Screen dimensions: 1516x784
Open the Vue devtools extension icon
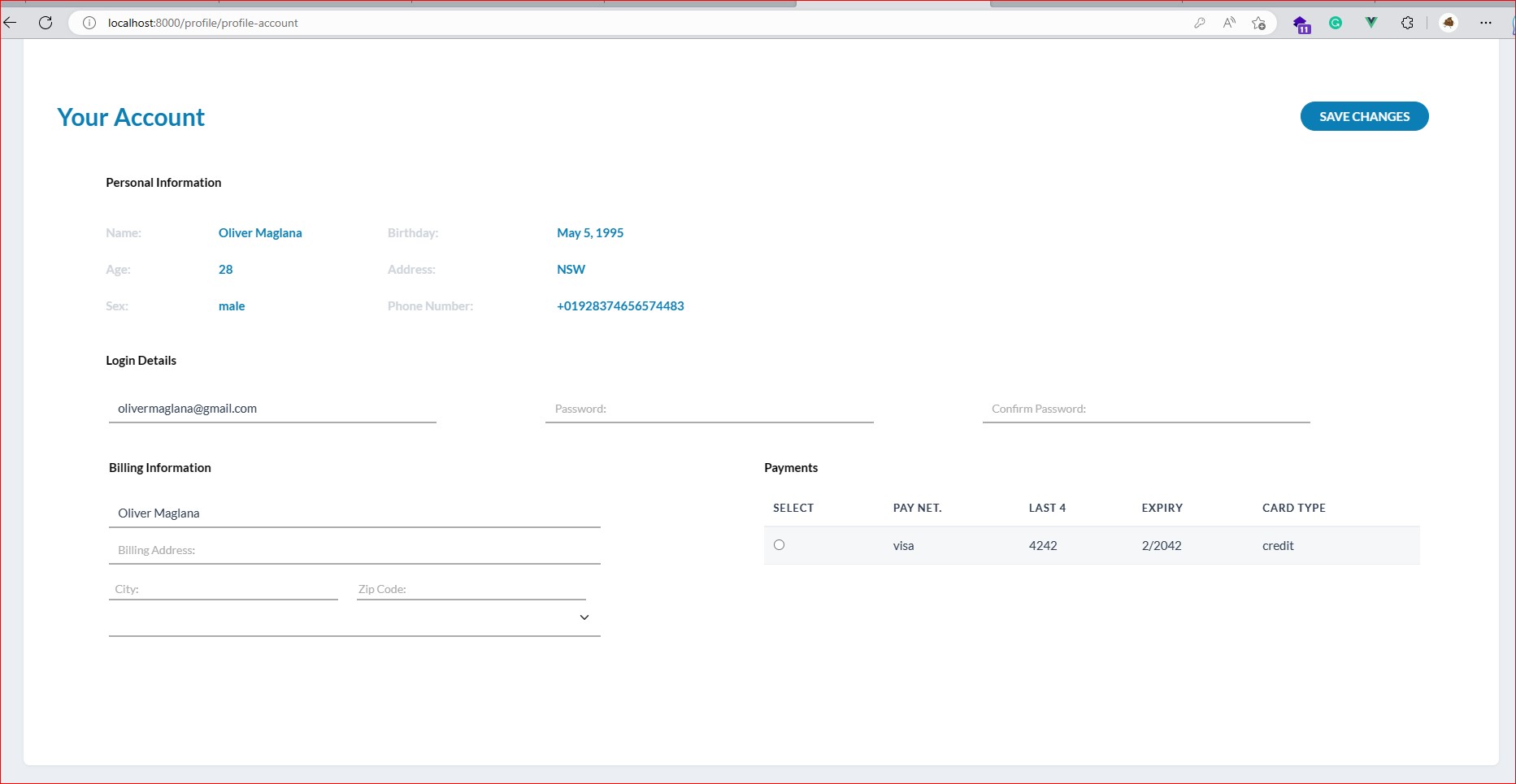1371,23
